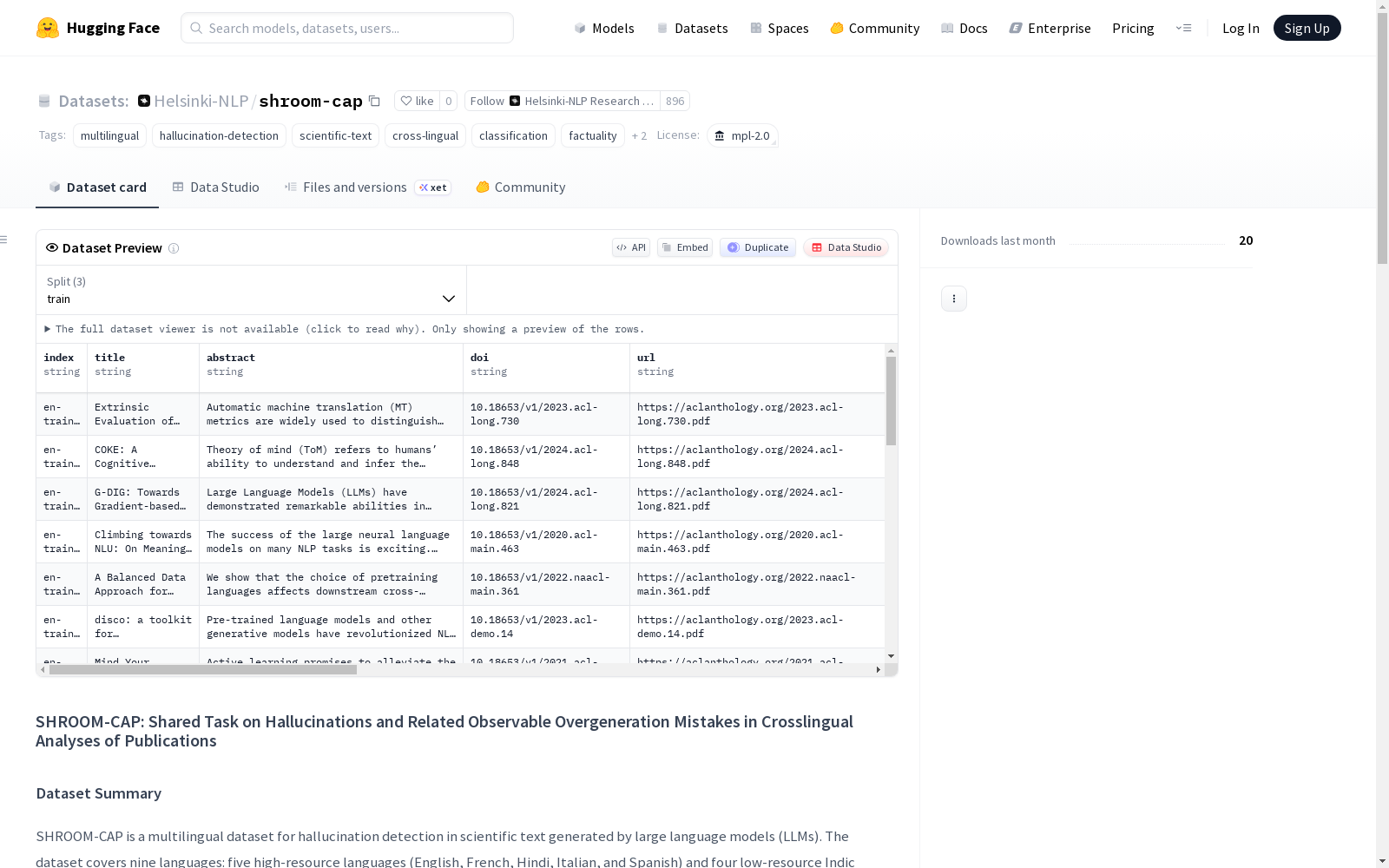Open the Enterprise navigation item
The height and width of the screenshot is (868, 1389).
tap(1050, 28)
